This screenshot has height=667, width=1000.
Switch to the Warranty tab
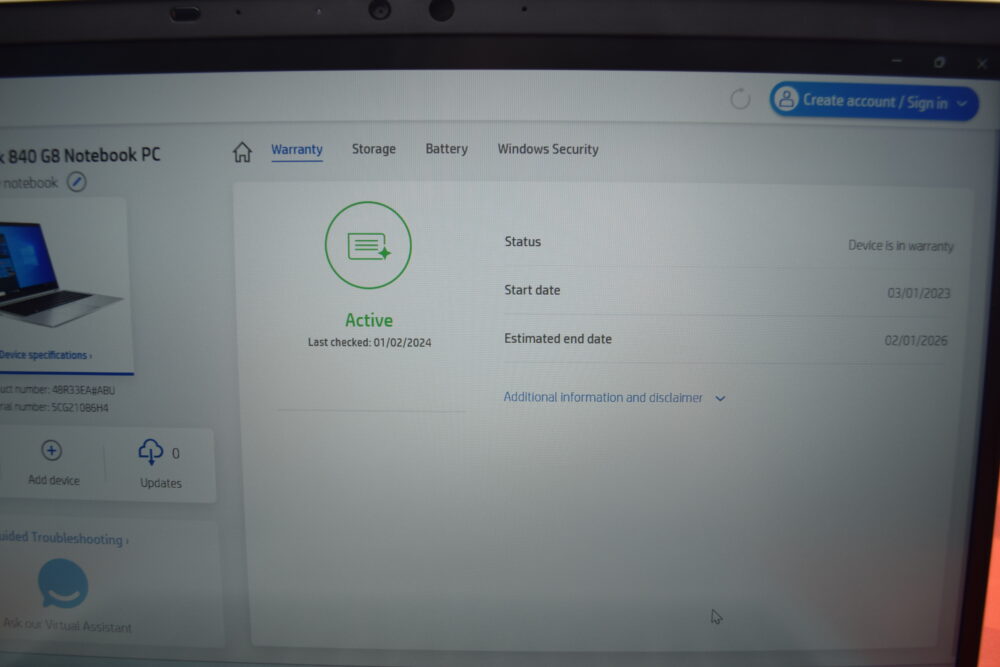[x=297, y=150]
